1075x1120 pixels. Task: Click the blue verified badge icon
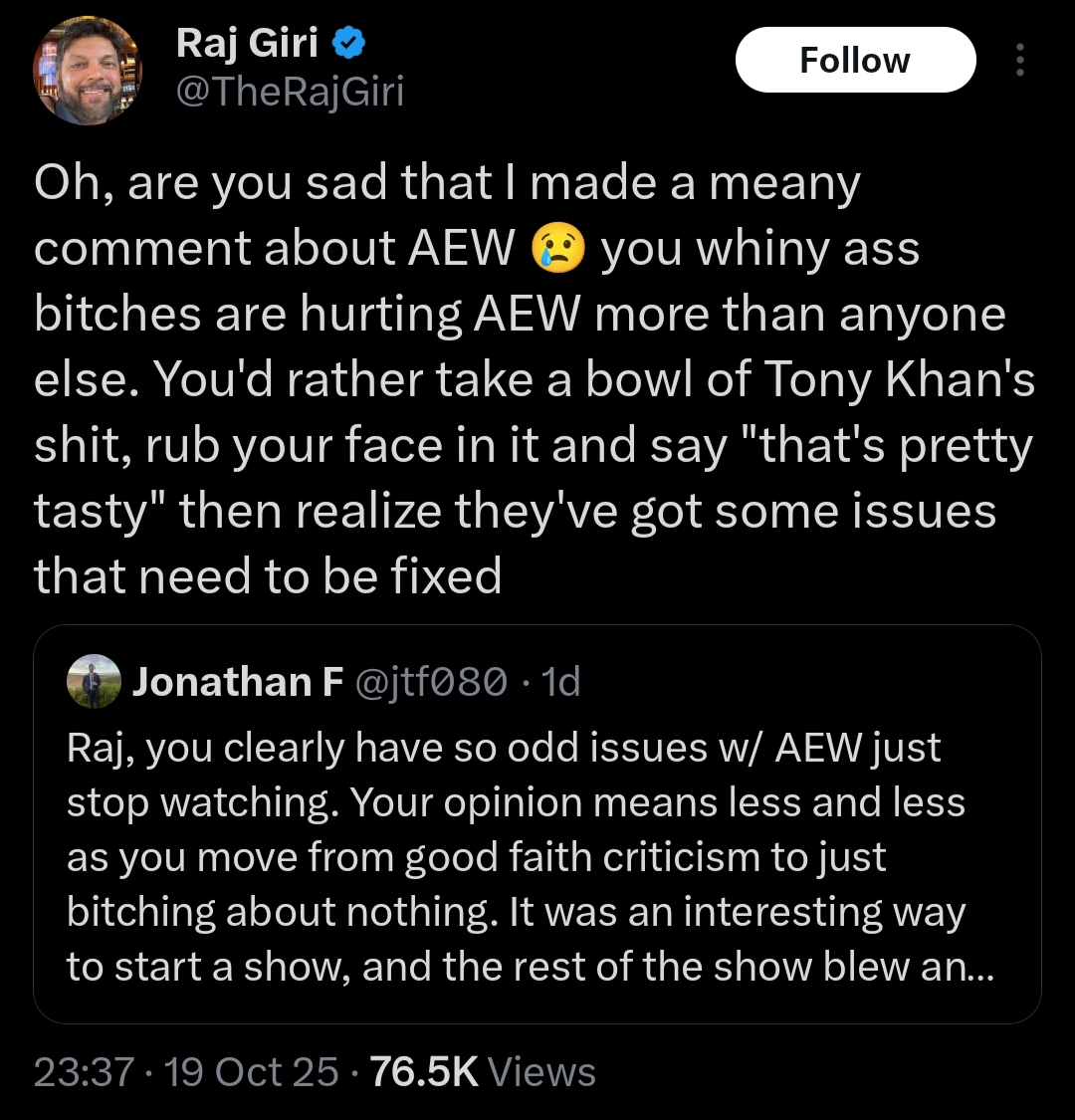[348, 44]
